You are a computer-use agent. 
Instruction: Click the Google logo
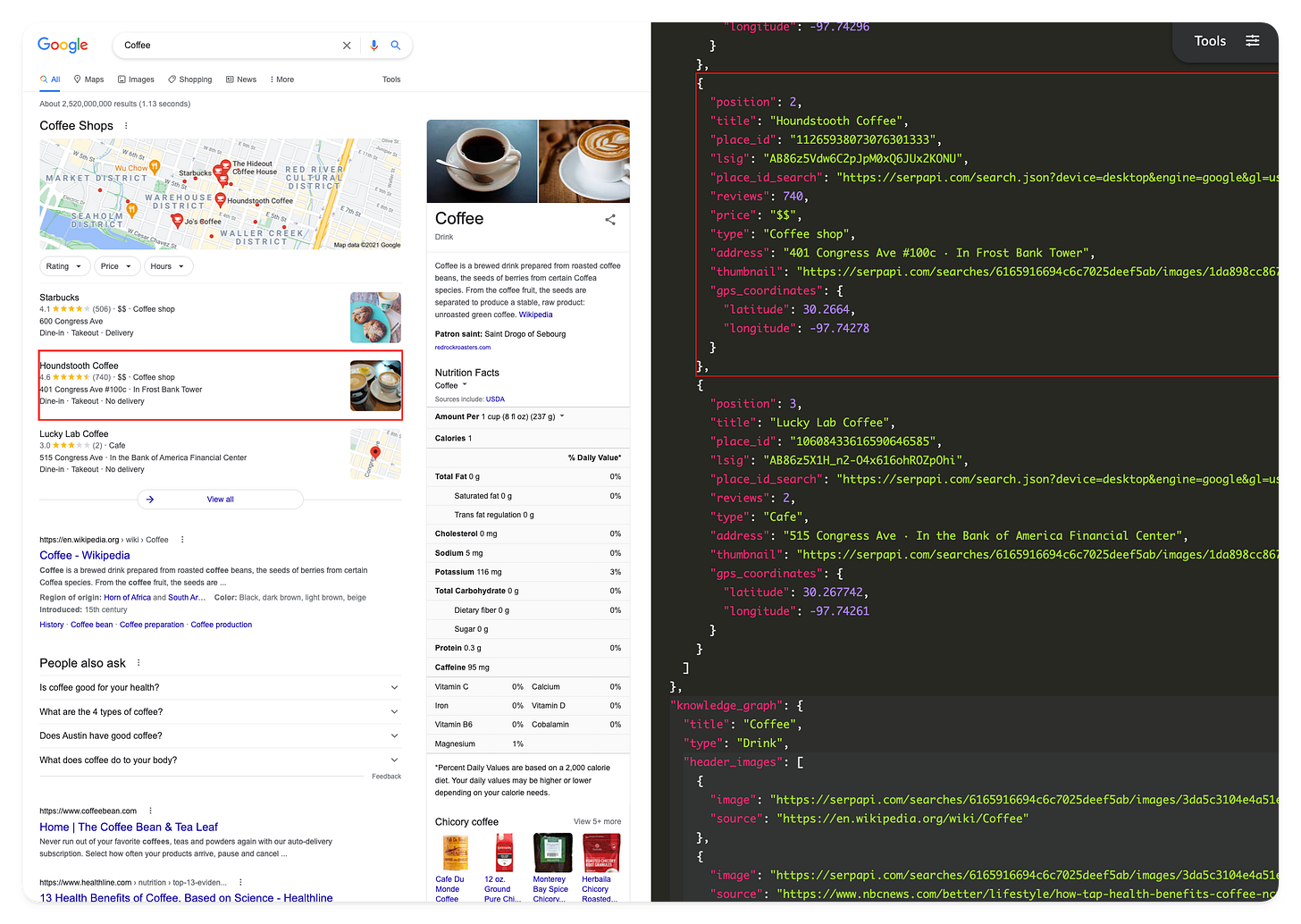pos(63,45)
